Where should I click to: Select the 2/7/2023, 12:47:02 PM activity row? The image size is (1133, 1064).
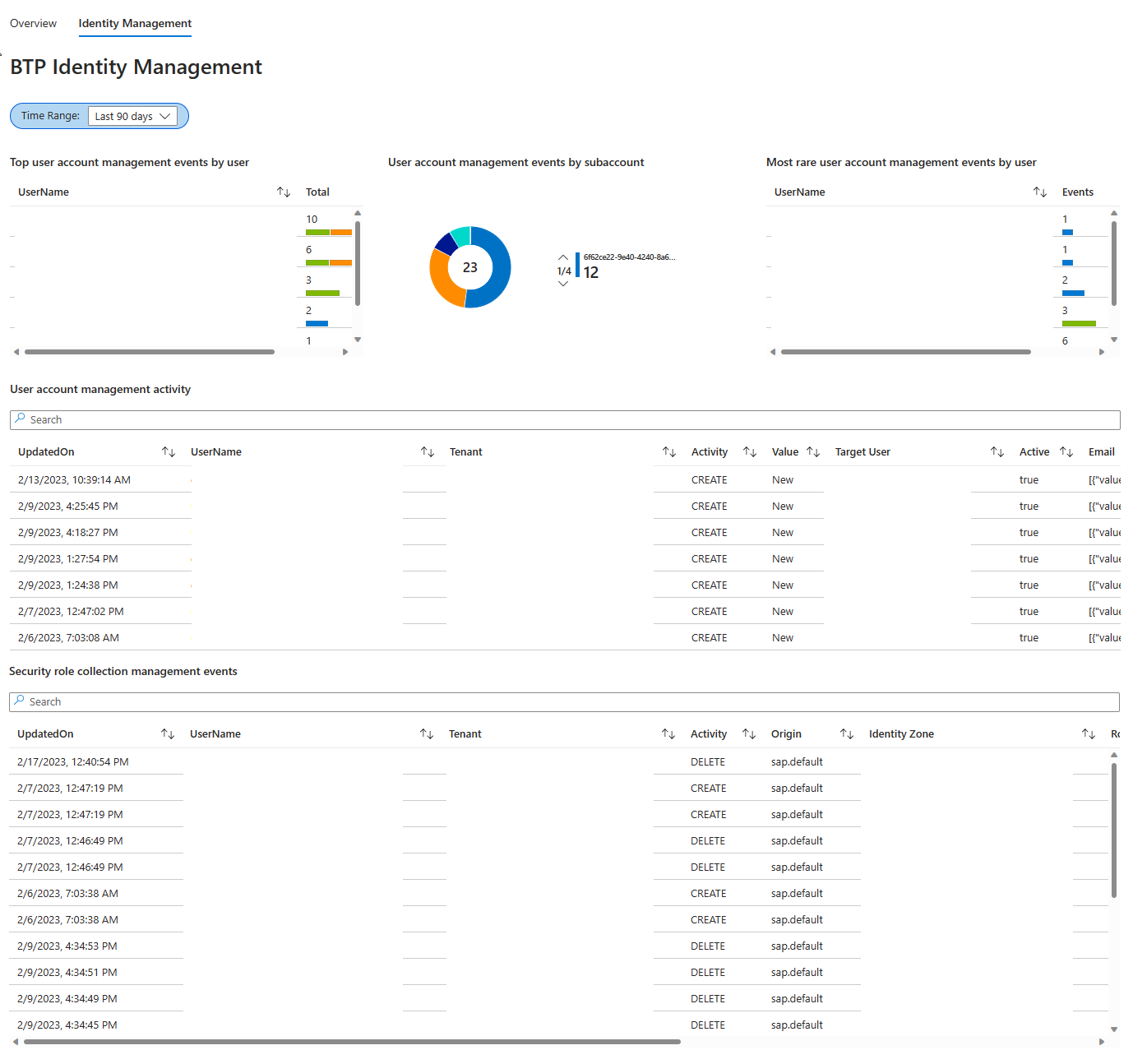[565, 611]
